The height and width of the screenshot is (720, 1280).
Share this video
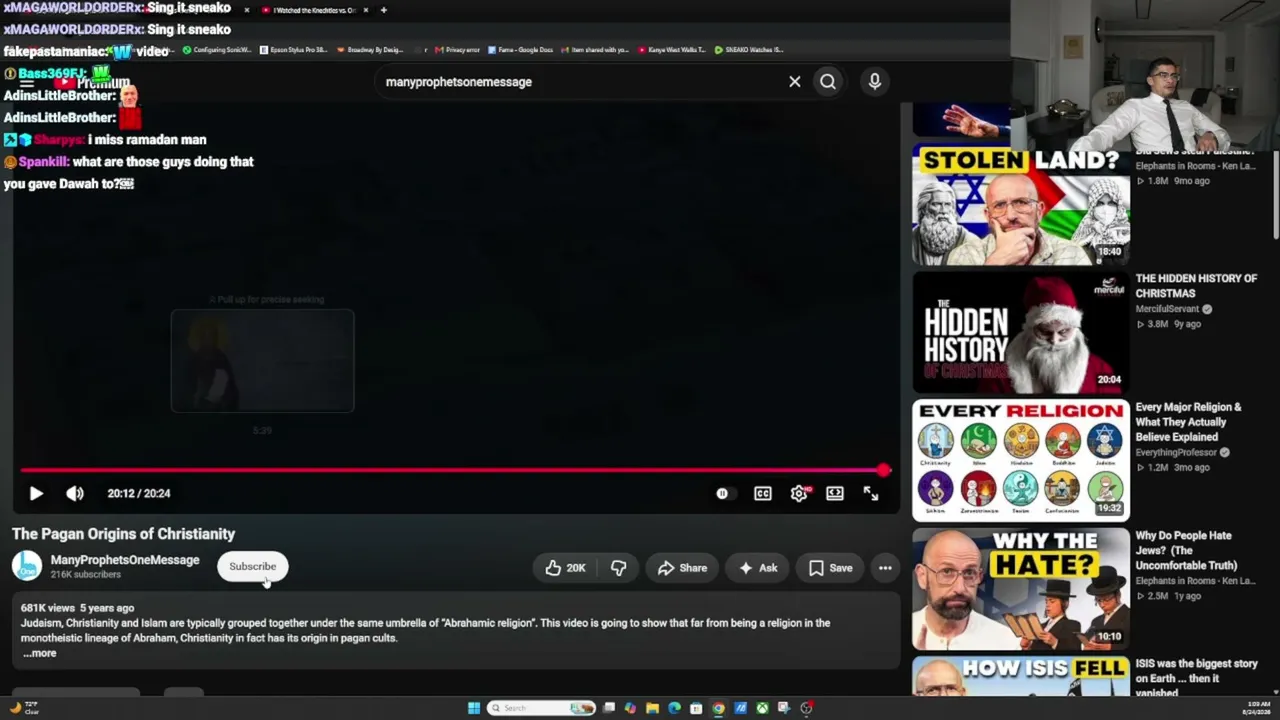tap(682, 568)
